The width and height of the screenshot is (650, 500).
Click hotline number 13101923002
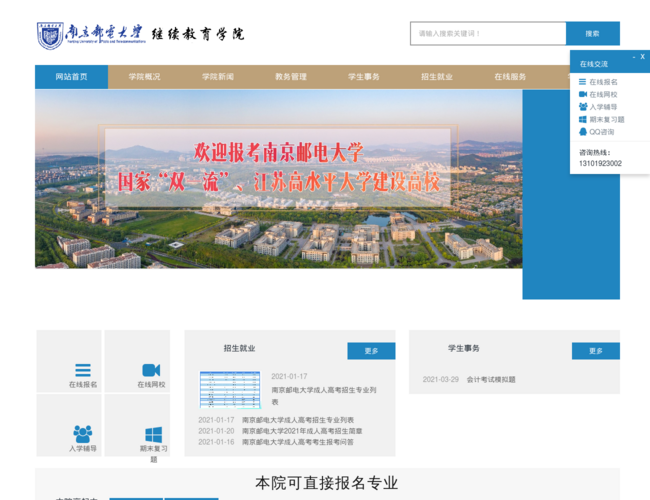pos(600,163)
